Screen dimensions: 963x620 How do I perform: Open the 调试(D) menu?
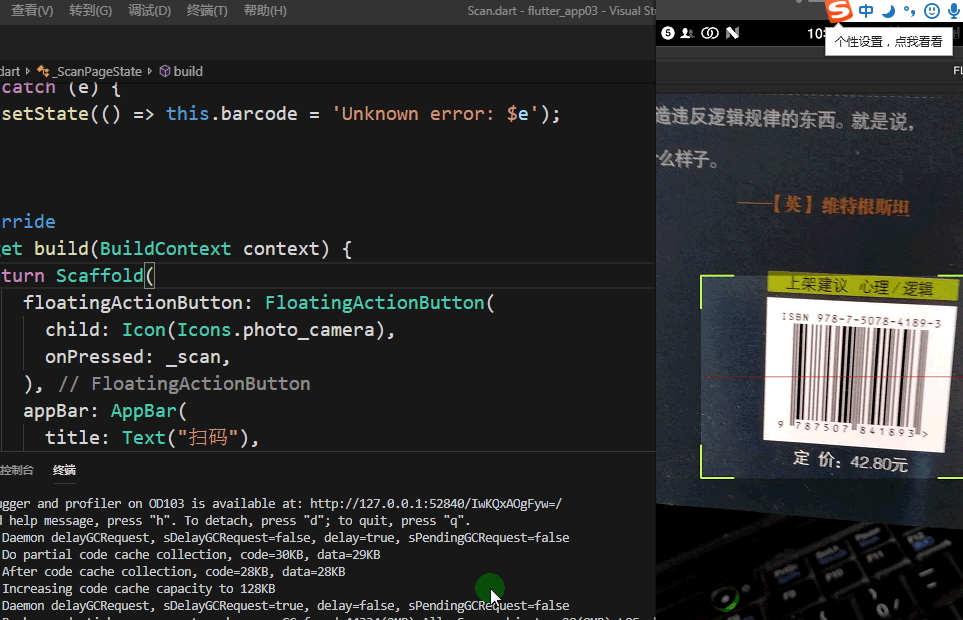point(149,10)
